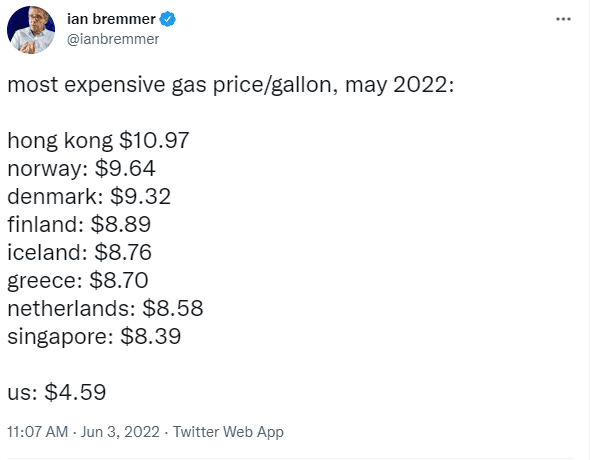Click the Jun 3, 2022 date

(120, 432)
